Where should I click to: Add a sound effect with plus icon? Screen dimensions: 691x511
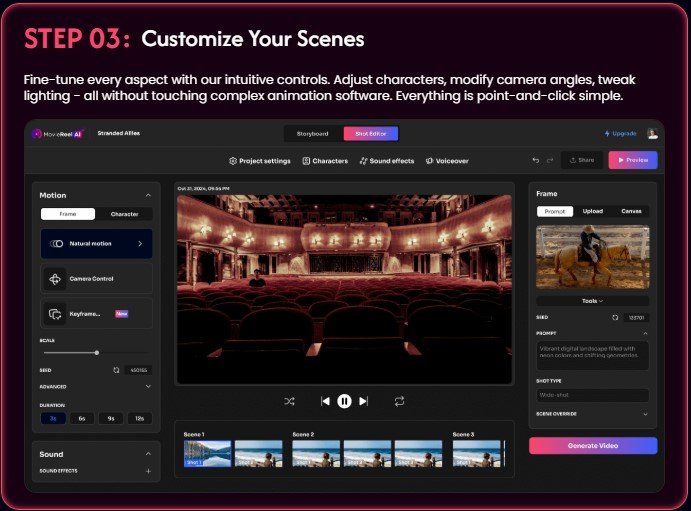click(x=148, y=470)
